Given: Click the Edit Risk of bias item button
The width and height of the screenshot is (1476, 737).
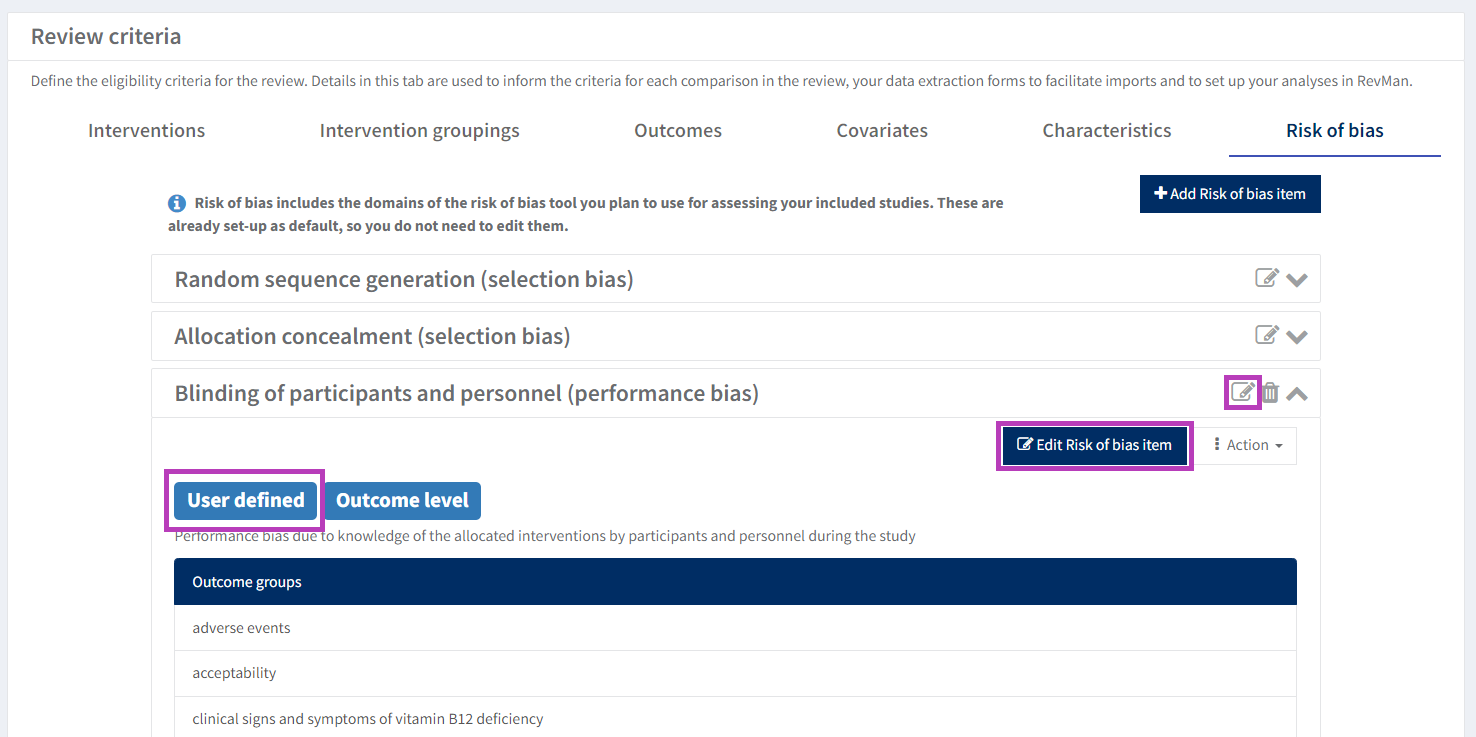Looking at the screenshot, I should click(x=1094, y=445).
